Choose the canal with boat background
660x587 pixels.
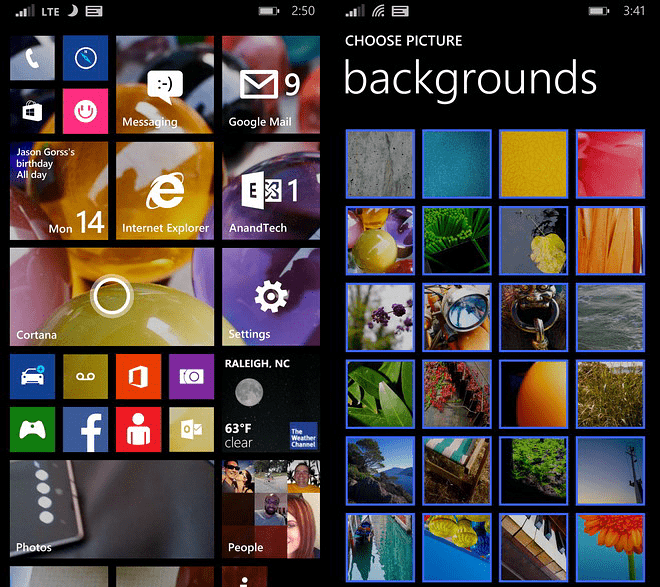coord(380,547)
